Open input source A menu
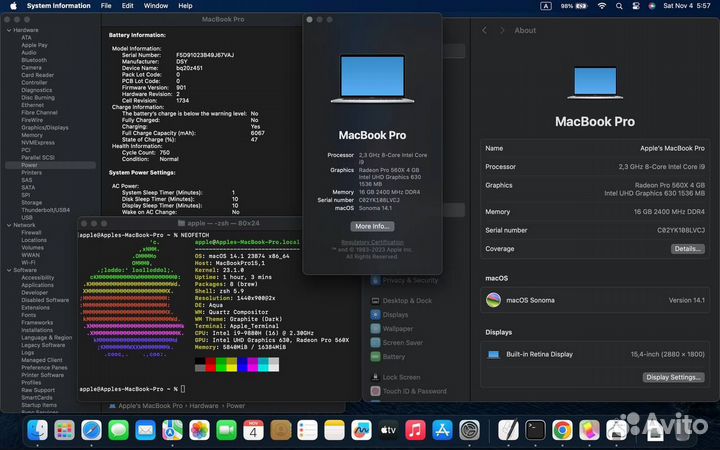Viewport: 720px width, 450px height. coord(546,6)
